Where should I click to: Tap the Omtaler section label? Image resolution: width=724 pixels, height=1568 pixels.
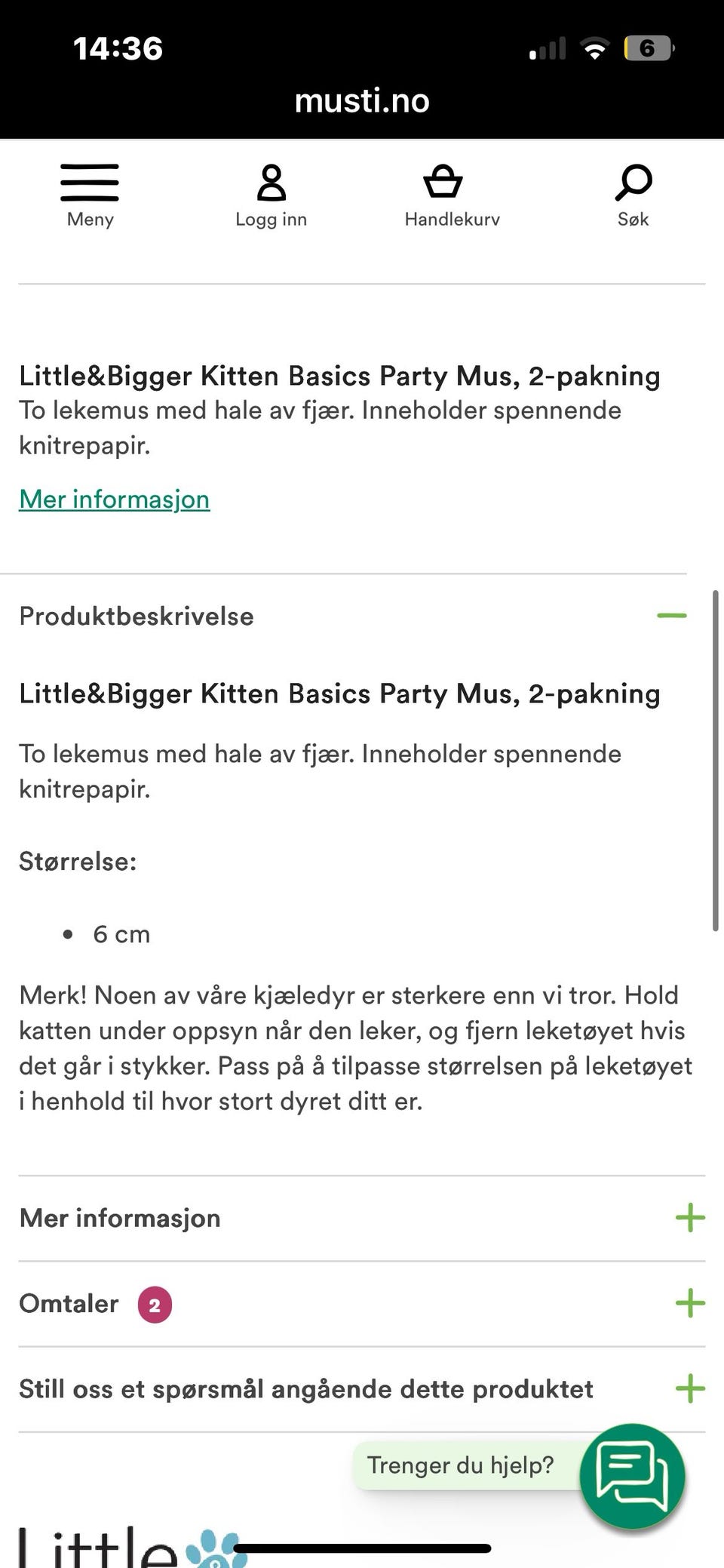(69, 1303)
